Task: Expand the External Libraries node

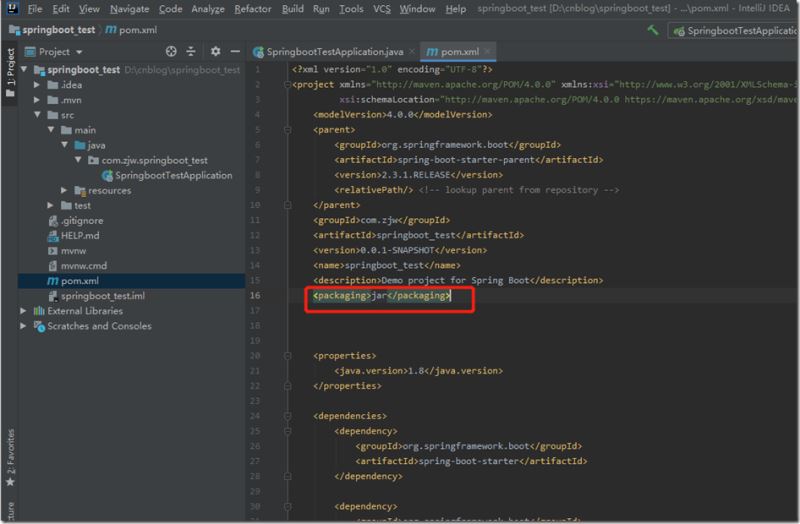Action: (24, 311)
